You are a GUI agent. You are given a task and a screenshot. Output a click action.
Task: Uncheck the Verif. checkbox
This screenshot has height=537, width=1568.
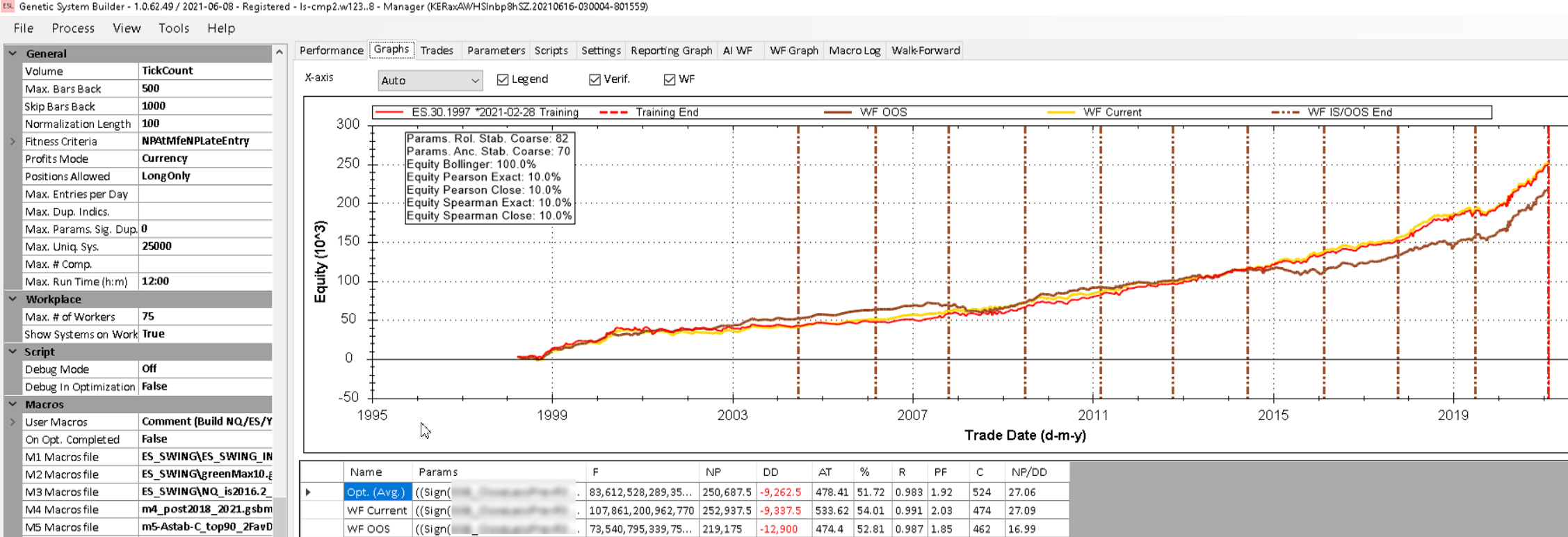pyautogui.click(x=595, y=80)
